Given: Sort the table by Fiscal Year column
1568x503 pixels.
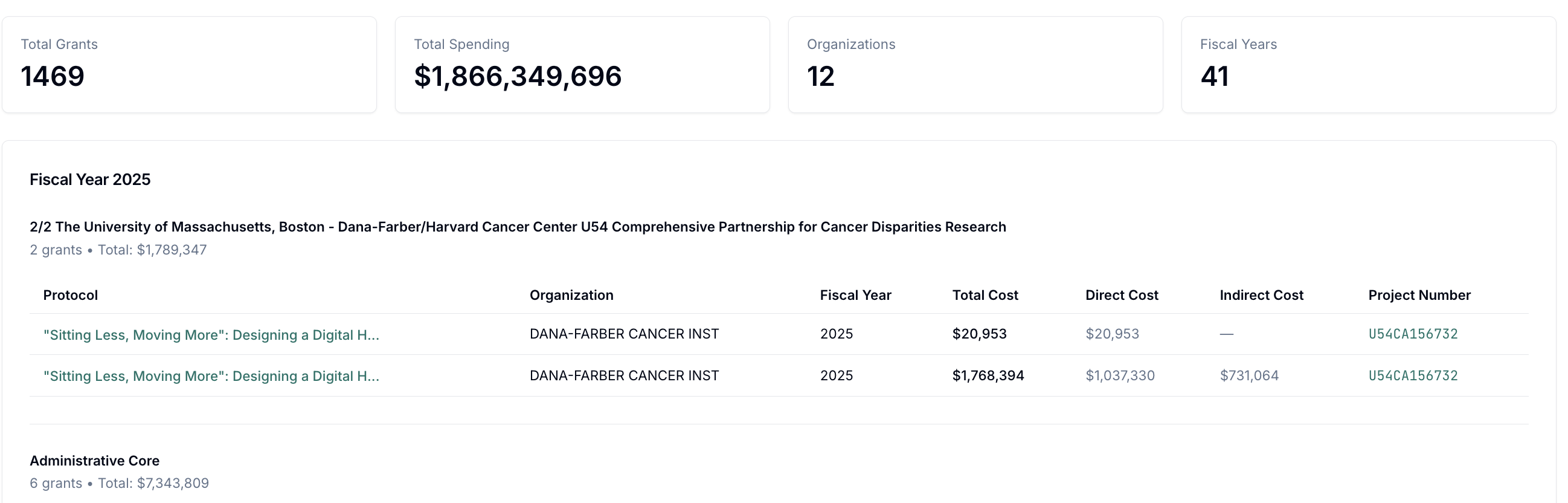Looking at the screenshot, I should pyautogui.click(x=855, y=295).
